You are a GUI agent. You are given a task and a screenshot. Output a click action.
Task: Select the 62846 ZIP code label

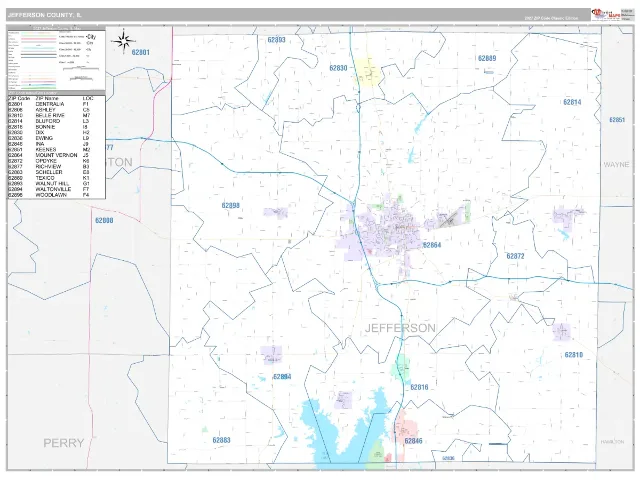click(x=413, y=441)
